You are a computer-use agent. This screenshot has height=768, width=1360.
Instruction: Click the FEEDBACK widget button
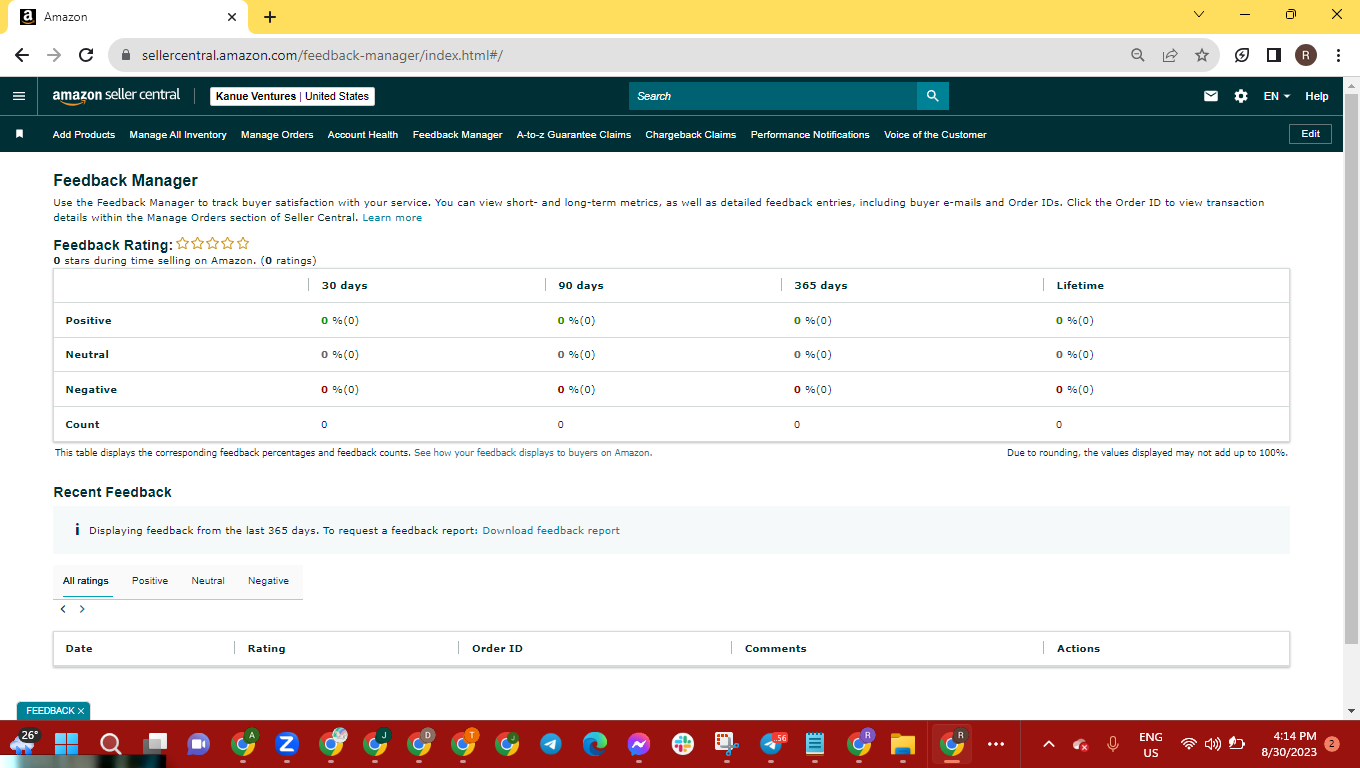click(50, 711)
